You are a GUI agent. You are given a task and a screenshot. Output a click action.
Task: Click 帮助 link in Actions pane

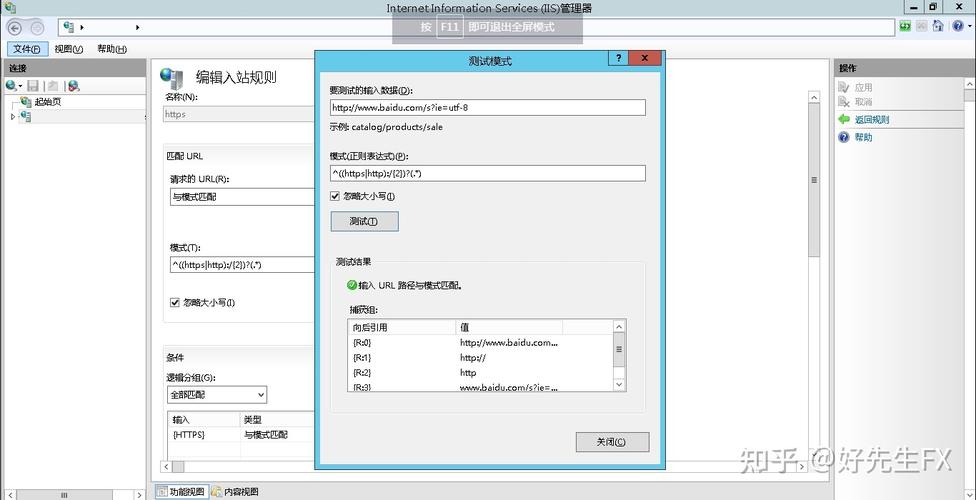click(x=863, y=137)
